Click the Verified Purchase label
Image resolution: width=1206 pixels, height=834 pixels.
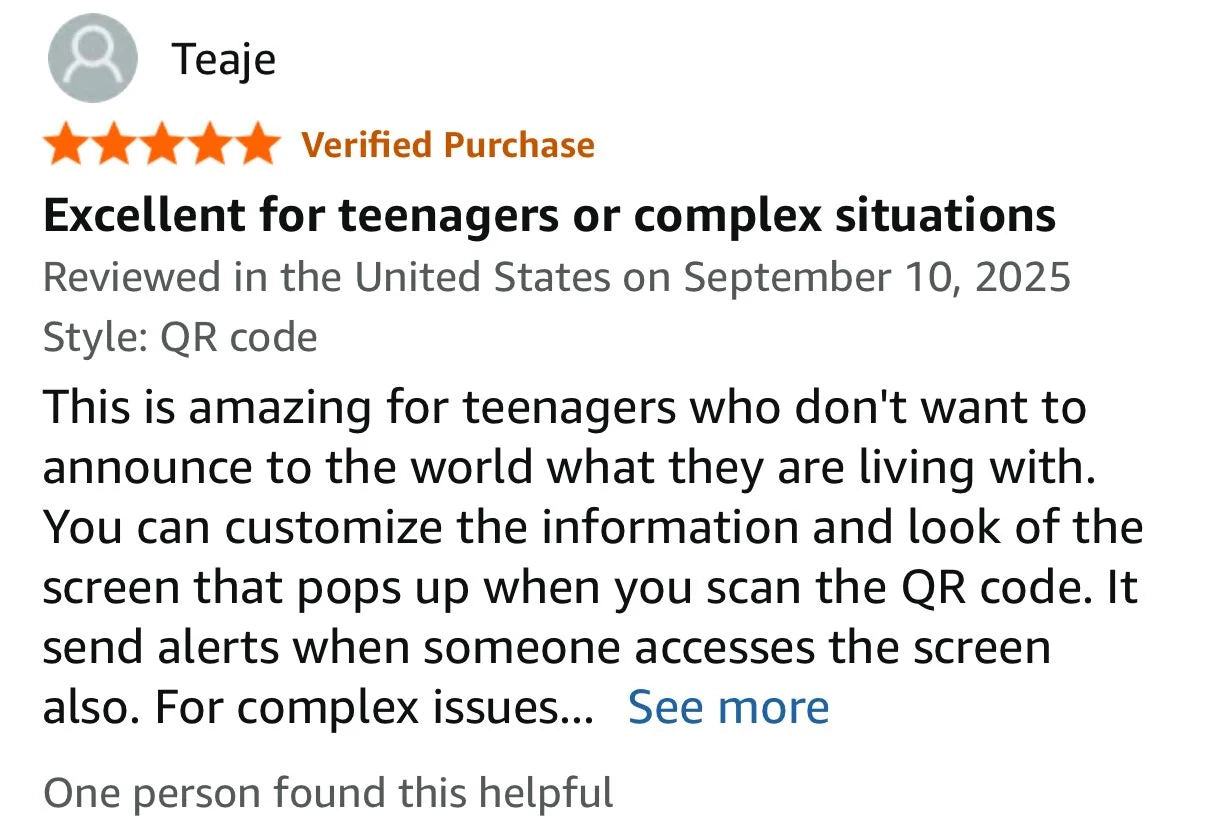[448, 145]
